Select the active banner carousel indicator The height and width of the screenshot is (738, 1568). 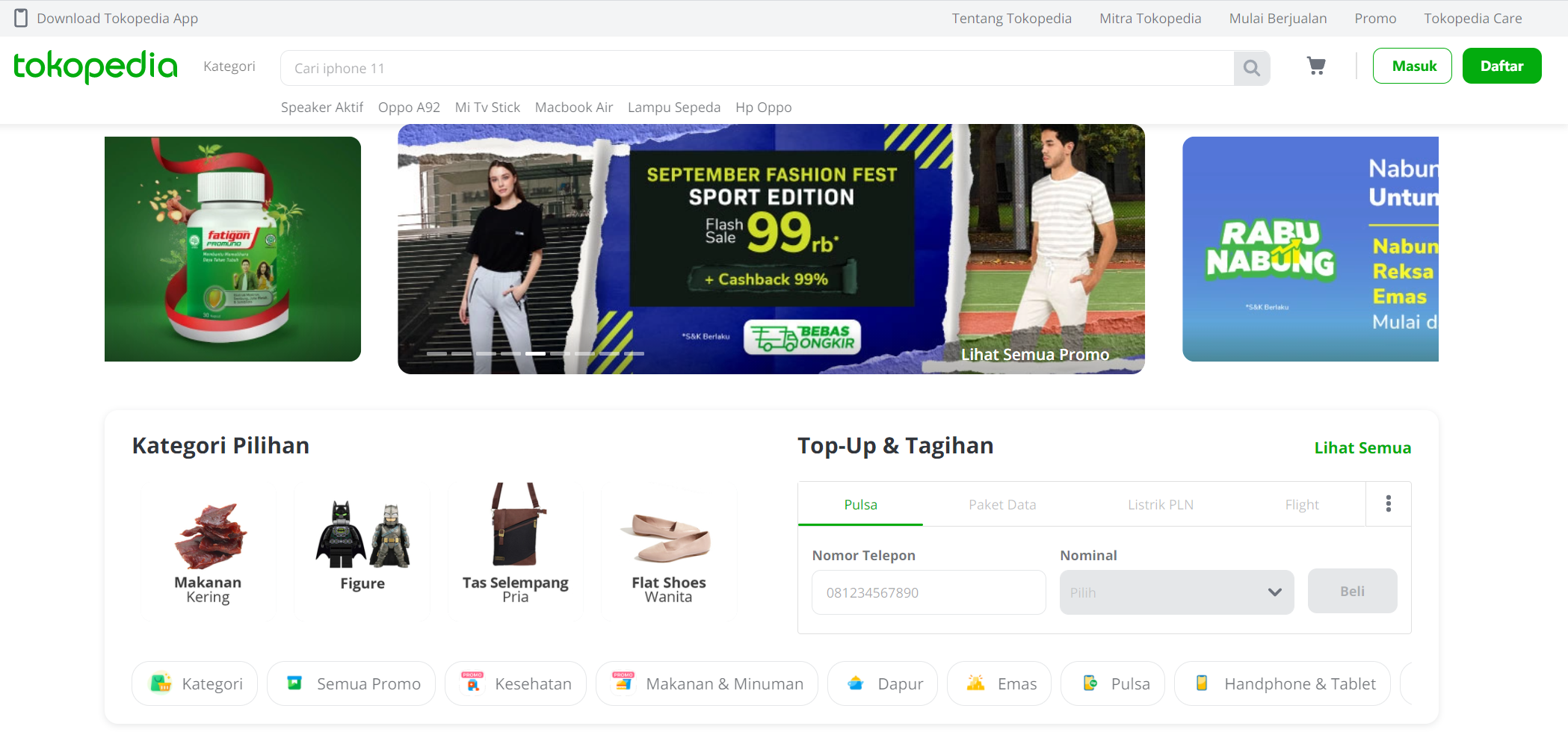click(535, 353)
